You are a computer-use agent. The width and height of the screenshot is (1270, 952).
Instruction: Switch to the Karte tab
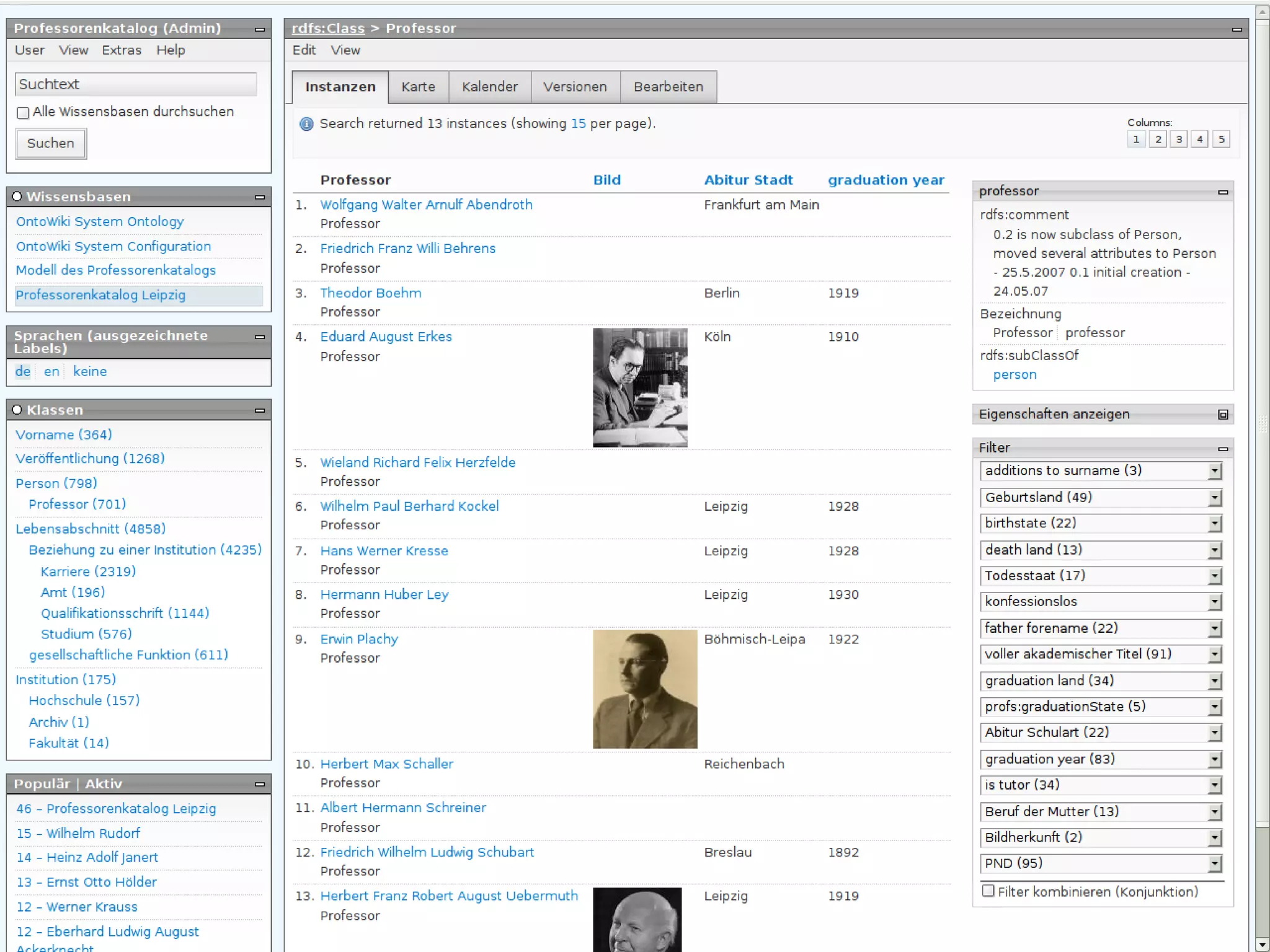[x=418, y=87]
